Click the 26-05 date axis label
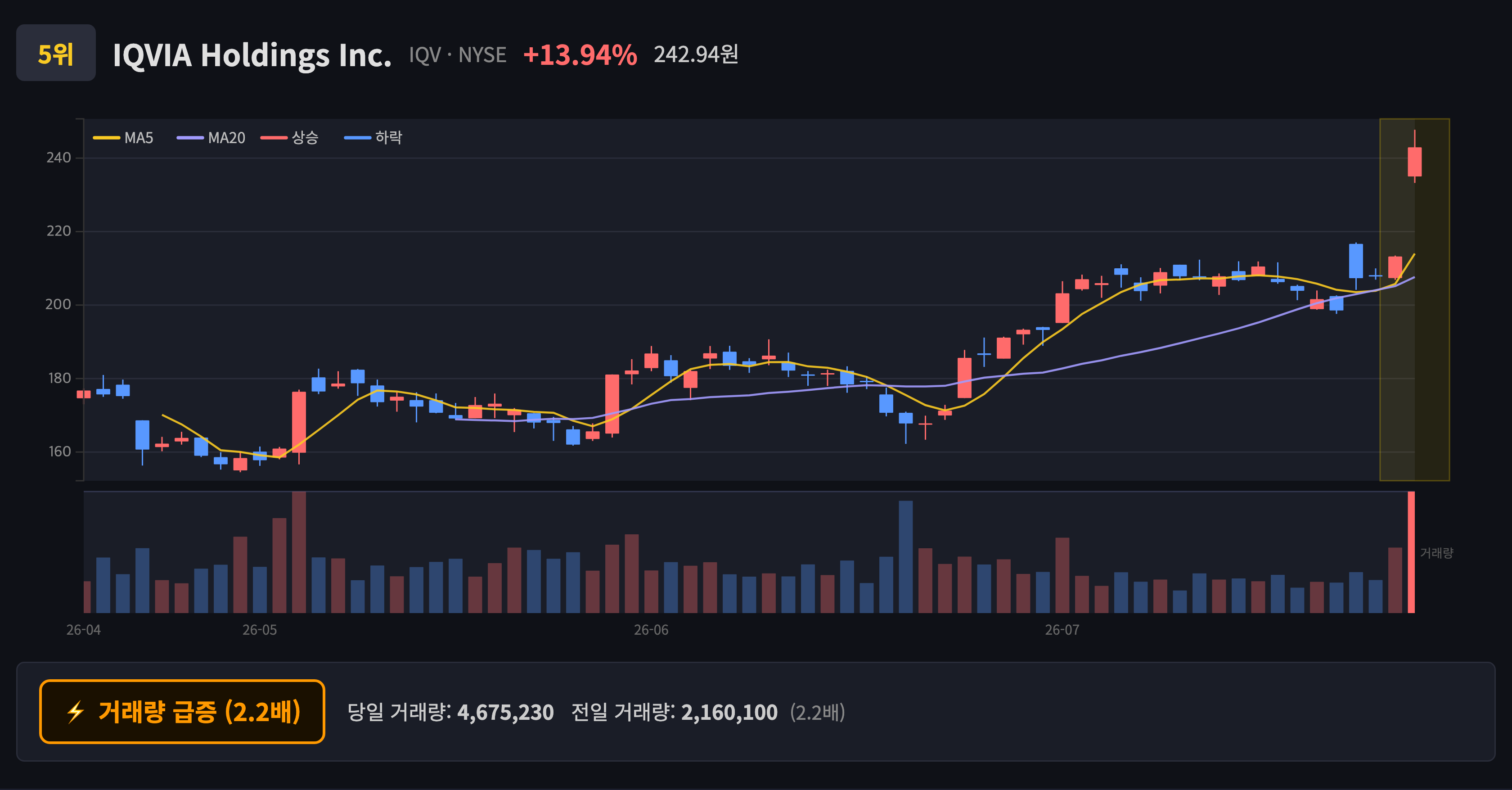1512x790 pixels. click(260, 630)
